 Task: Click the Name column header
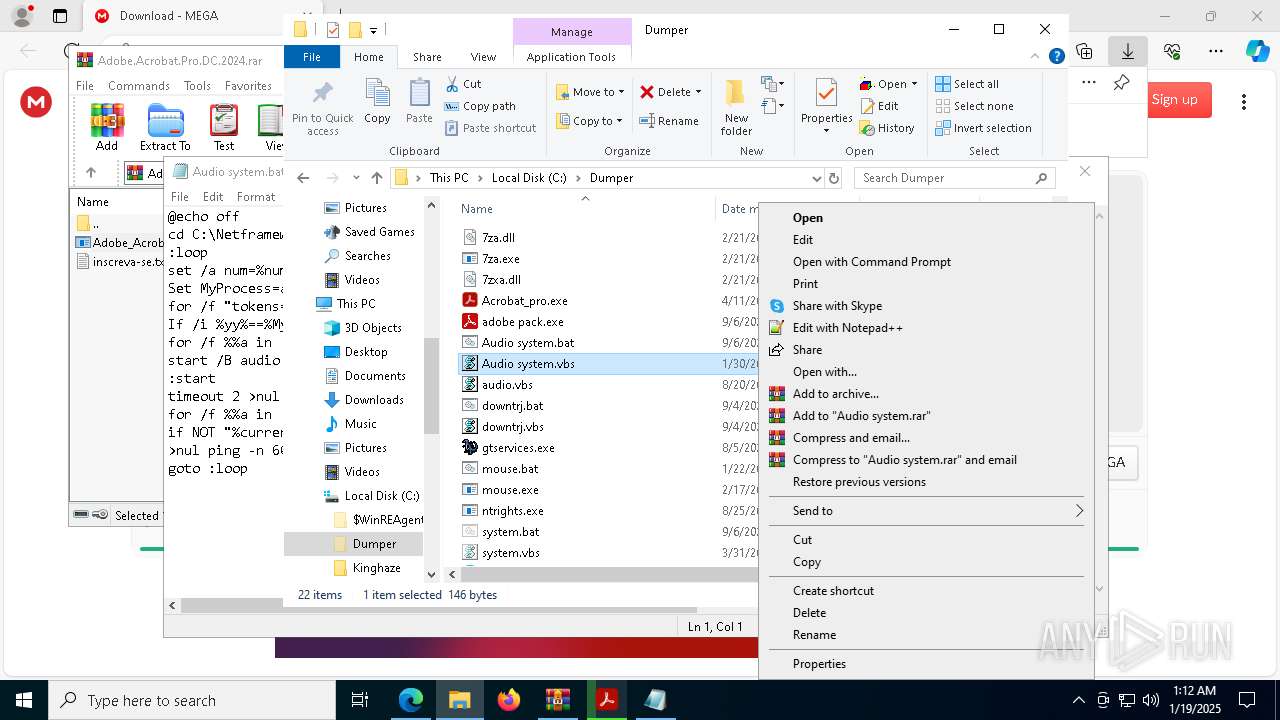pos(477,209)
